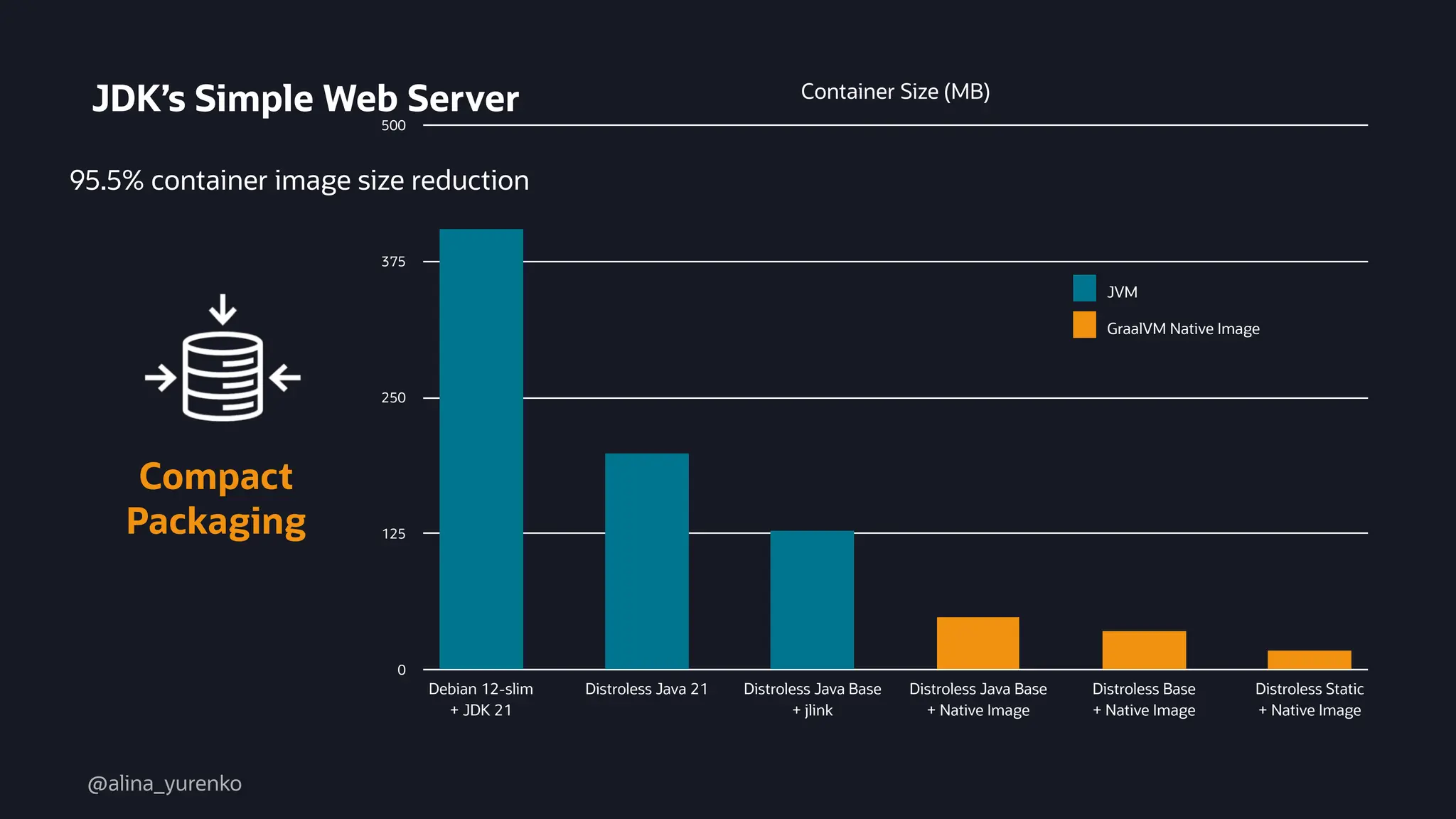Click the orange GraalVM Native Image swatch
1456x819 pixels.
pos(1084,325)
